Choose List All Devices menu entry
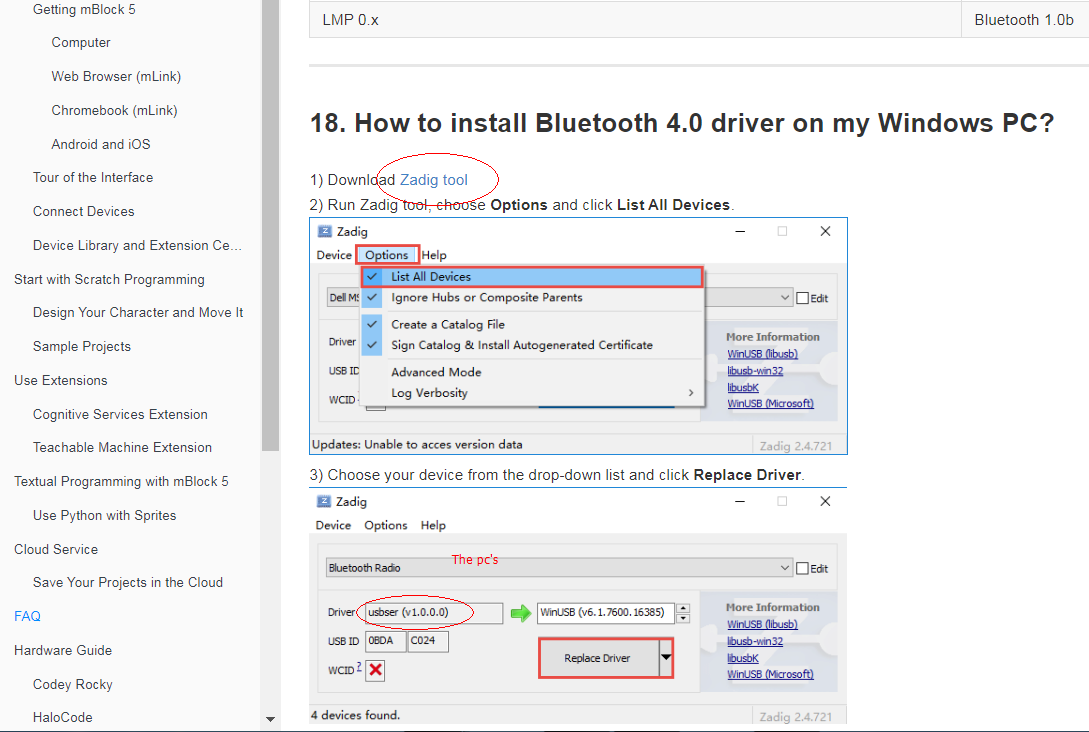The width and height of the screenshot is (1089, 732). click(532, 277)
